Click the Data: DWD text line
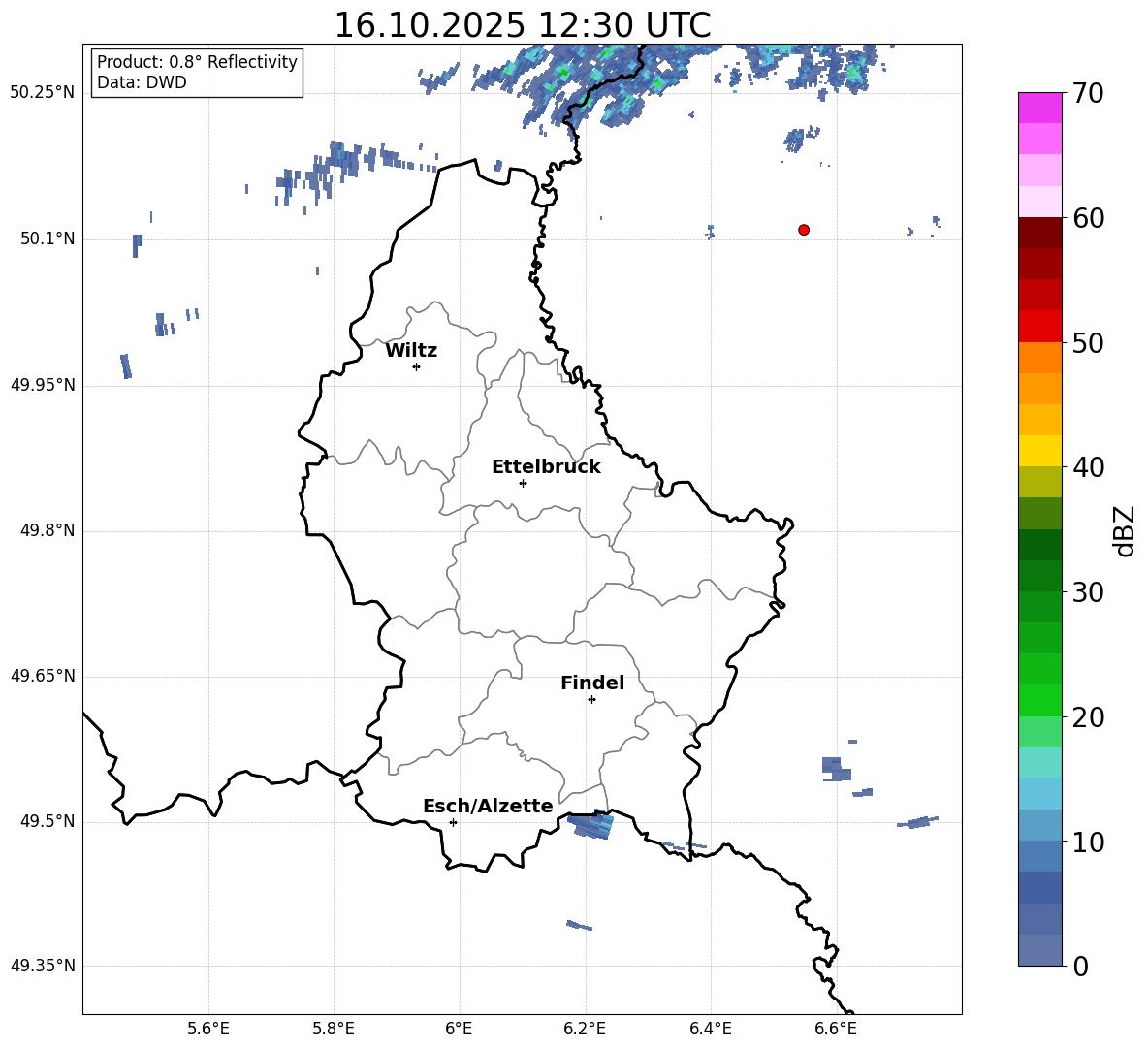This screenshot has width=1148, height=1048. pyautogui.click(x=142, y=82)
